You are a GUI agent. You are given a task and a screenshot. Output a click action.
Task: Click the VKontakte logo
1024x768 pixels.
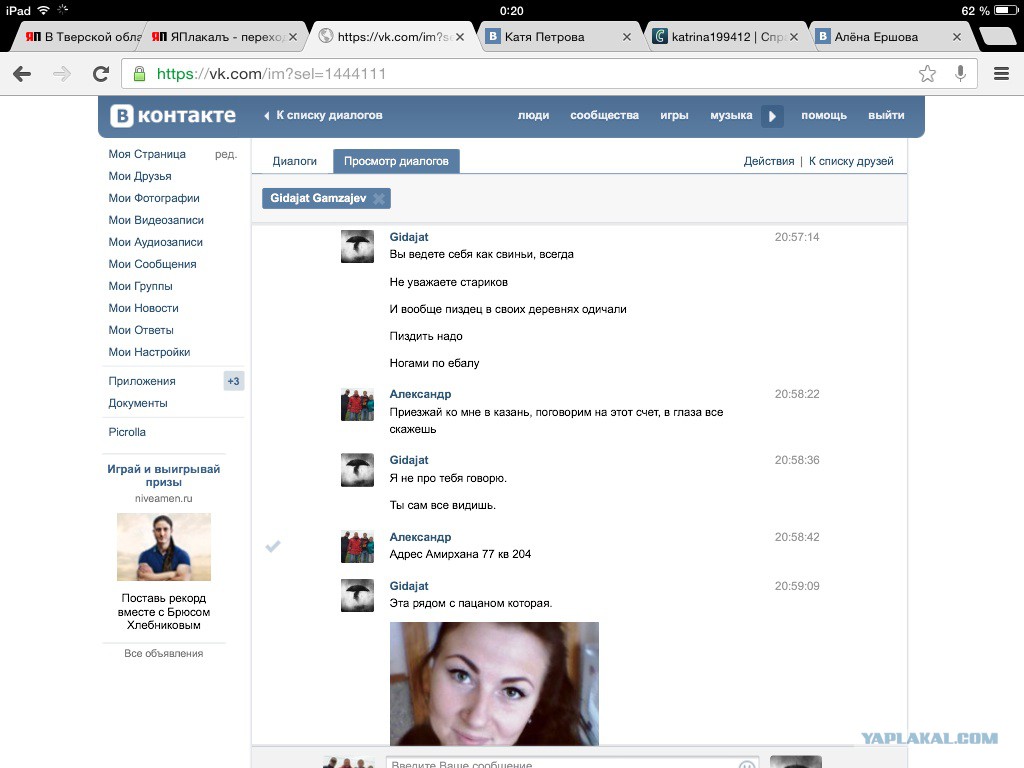[x=173, y=116]
